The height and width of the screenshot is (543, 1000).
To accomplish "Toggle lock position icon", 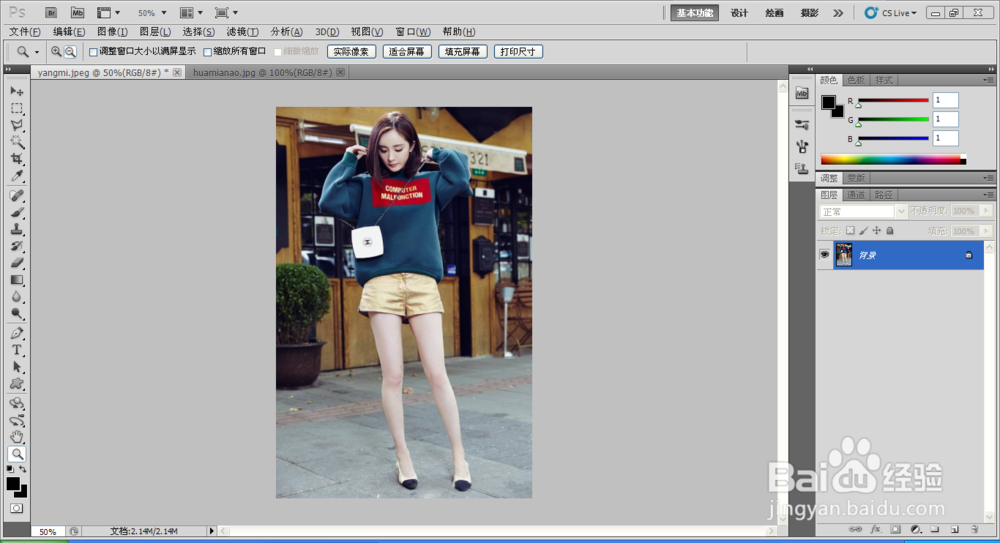I will point(877,230).
